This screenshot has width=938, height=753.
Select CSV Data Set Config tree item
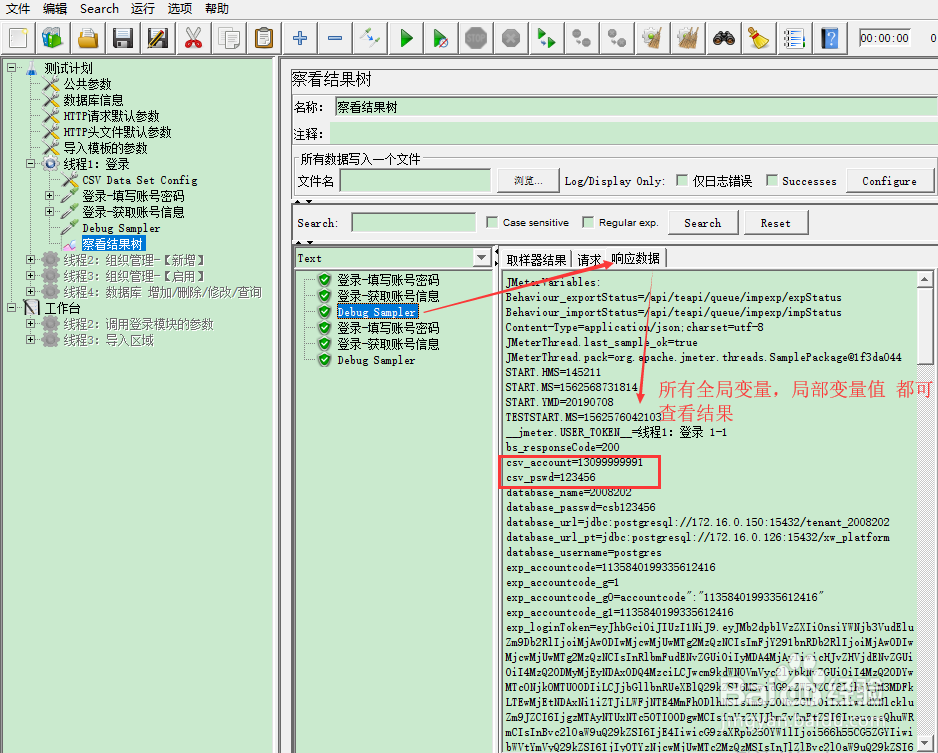tap(139, 179)
